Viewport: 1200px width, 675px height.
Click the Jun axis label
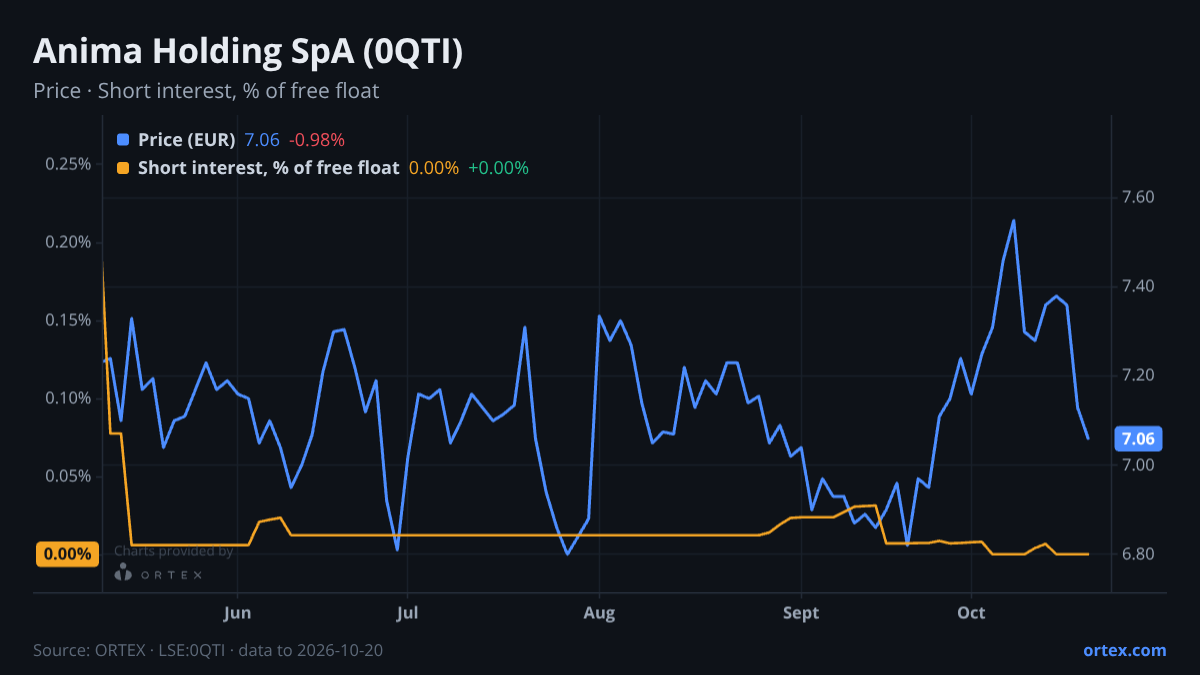click(x=238, y=612)
